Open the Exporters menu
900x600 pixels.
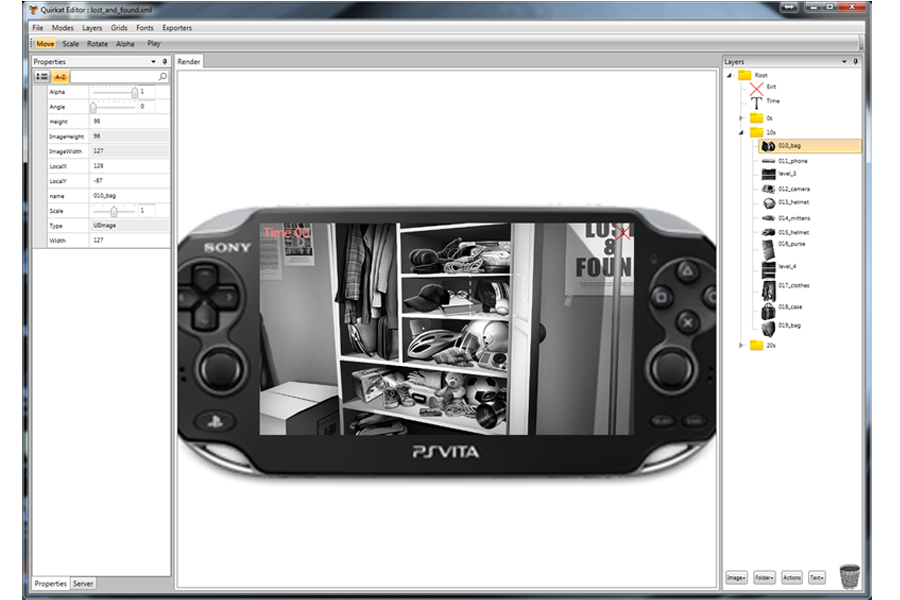coord(177,28)
